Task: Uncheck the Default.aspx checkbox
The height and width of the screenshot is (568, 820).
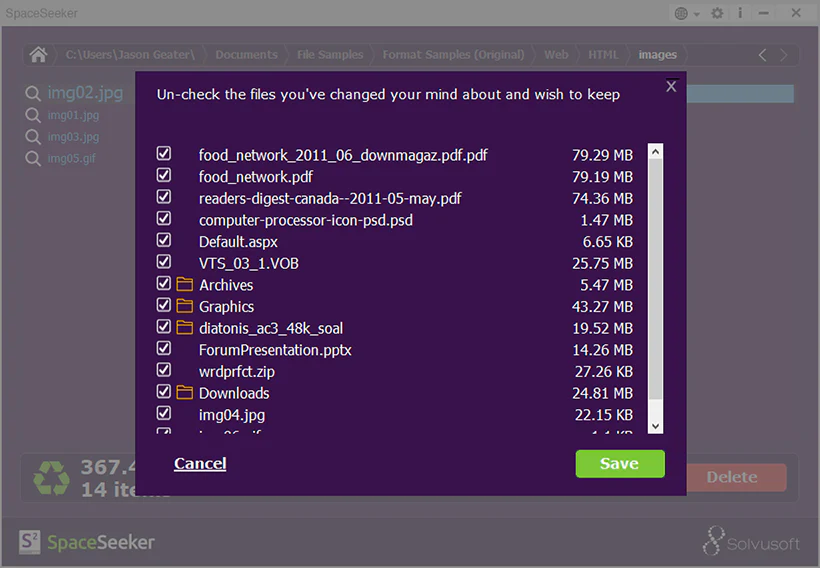Action: [164, 240]
